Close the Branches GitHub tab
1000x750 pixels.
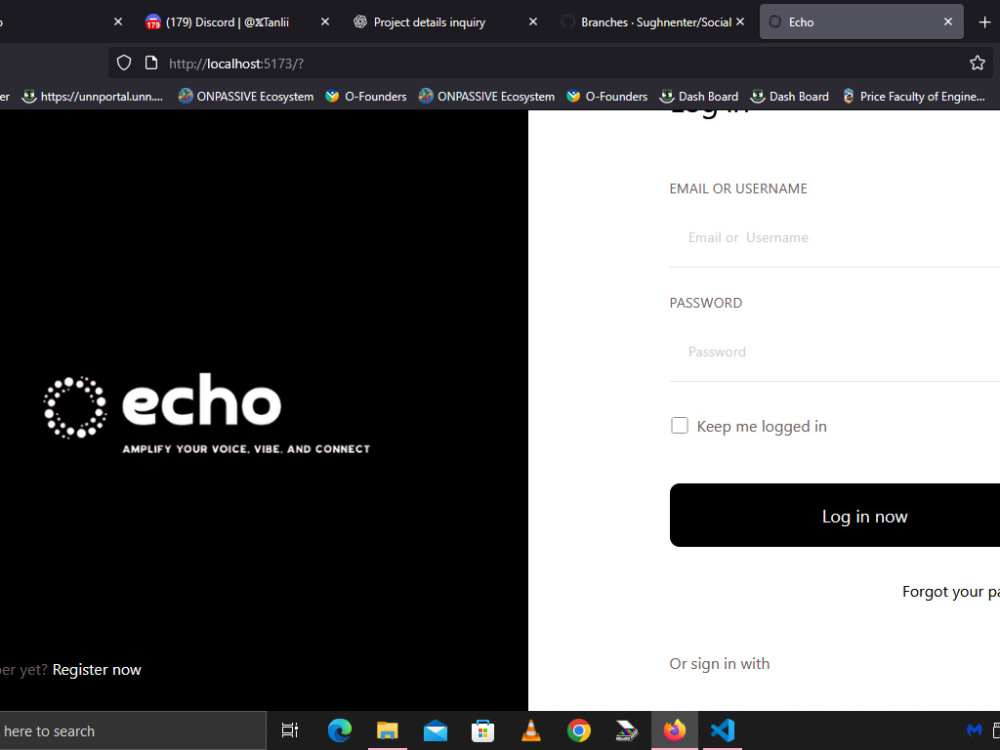[740, 22]
